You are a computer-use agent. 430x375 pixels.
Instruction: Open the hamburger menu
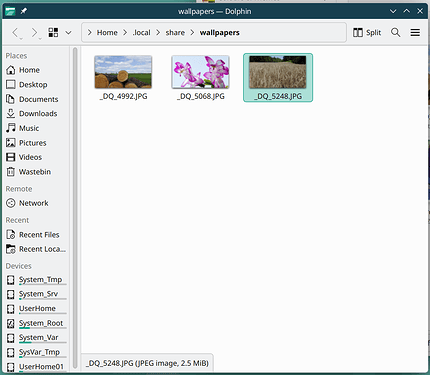[415, 32]
